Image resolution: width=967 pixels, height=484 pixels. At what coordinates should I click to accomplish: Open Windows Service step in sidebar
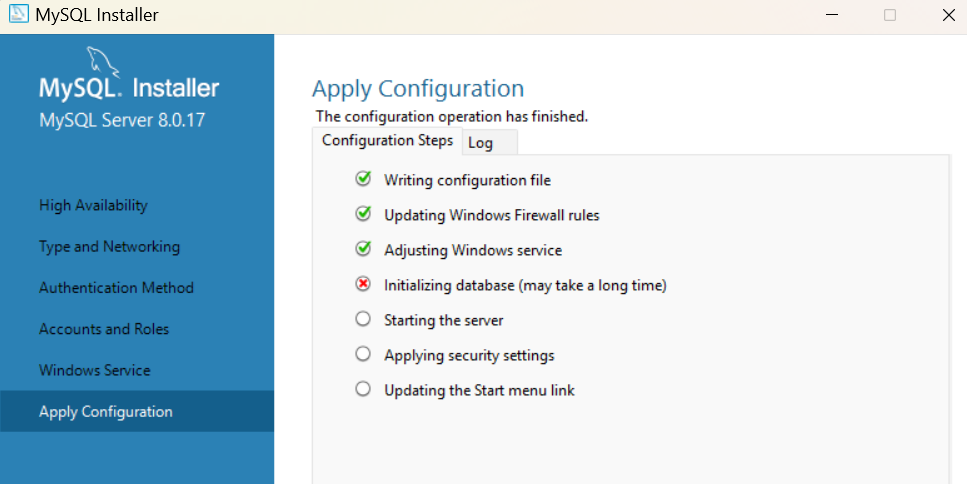137,371
